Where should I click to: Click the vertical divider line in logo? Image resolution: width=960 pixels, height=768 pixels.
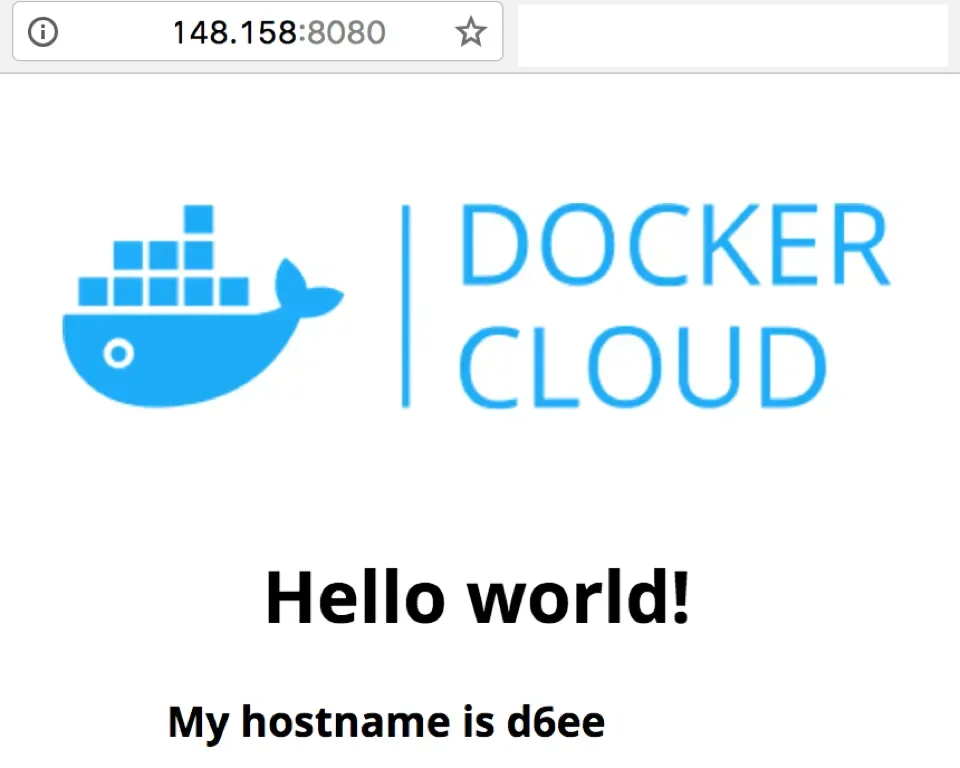(x=405, y=305)
